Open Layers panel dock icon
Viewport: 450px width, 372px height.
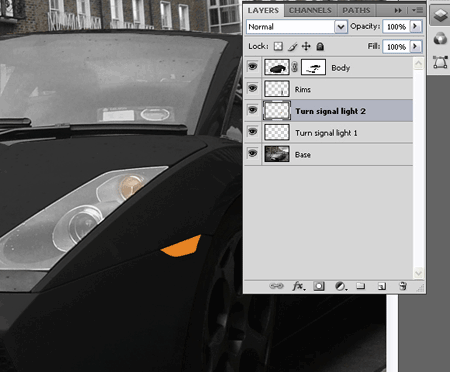click(x=440, y=15)
